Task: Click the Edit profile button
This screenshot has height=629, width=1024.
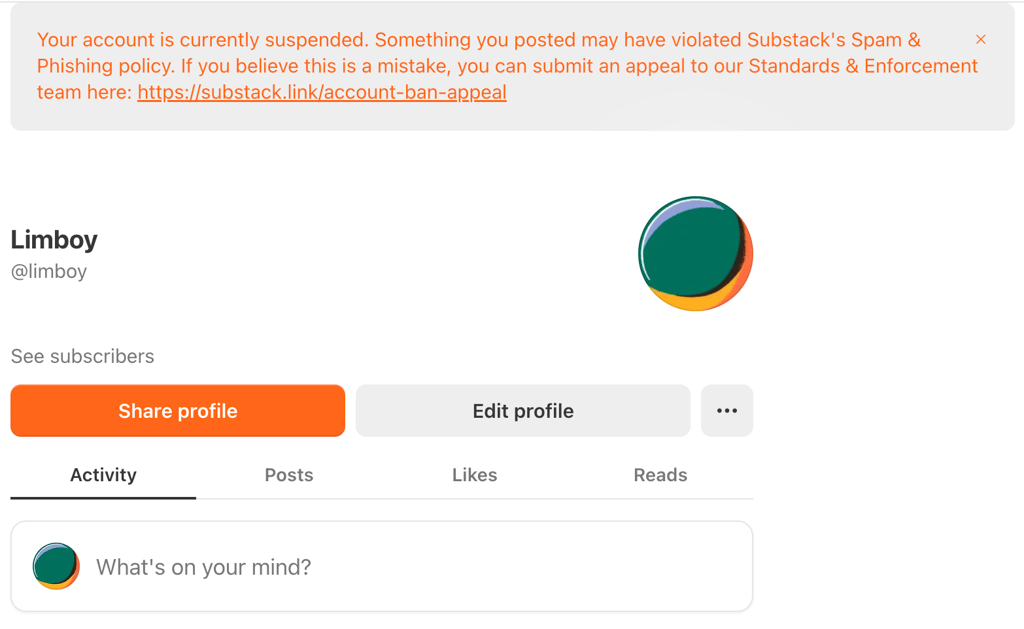Action: click(523, 411)
